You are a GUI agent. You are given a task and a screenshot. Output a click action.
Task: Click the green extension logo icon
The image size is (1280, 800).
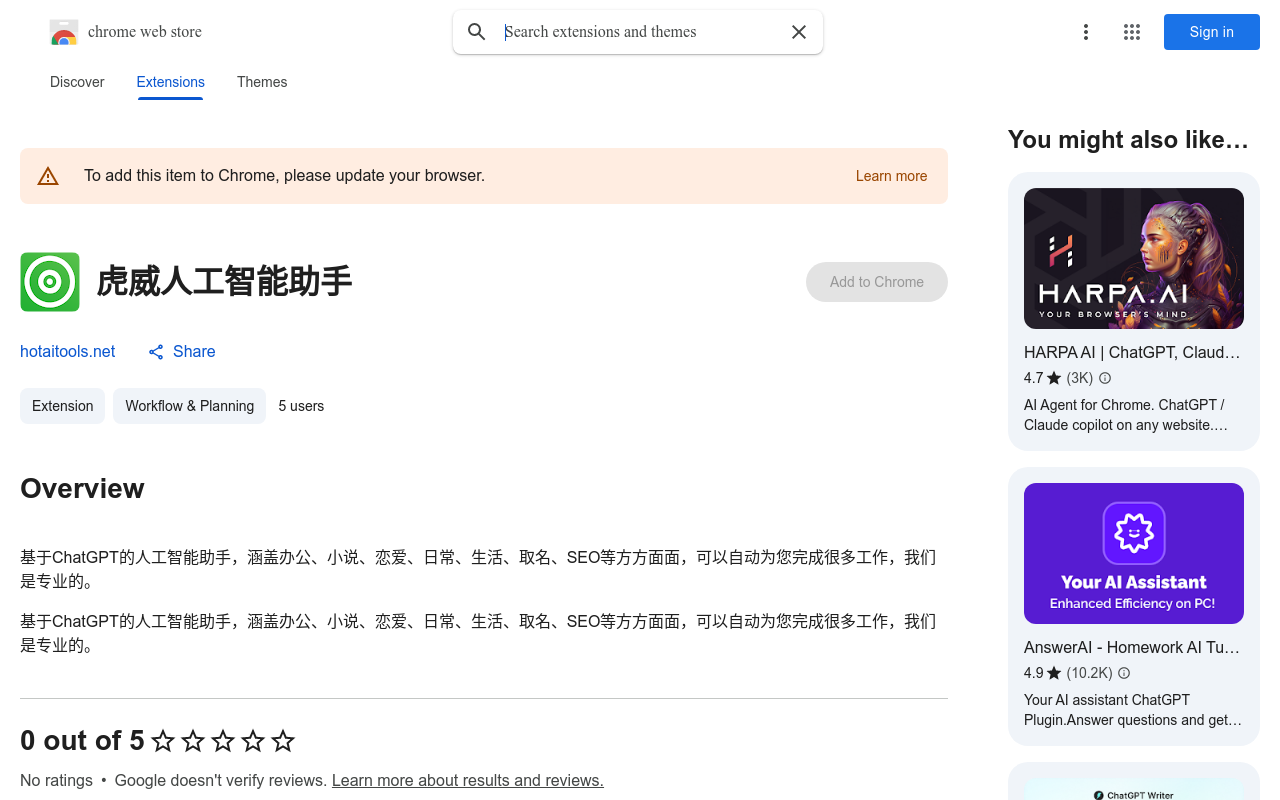tap(50, 282)
